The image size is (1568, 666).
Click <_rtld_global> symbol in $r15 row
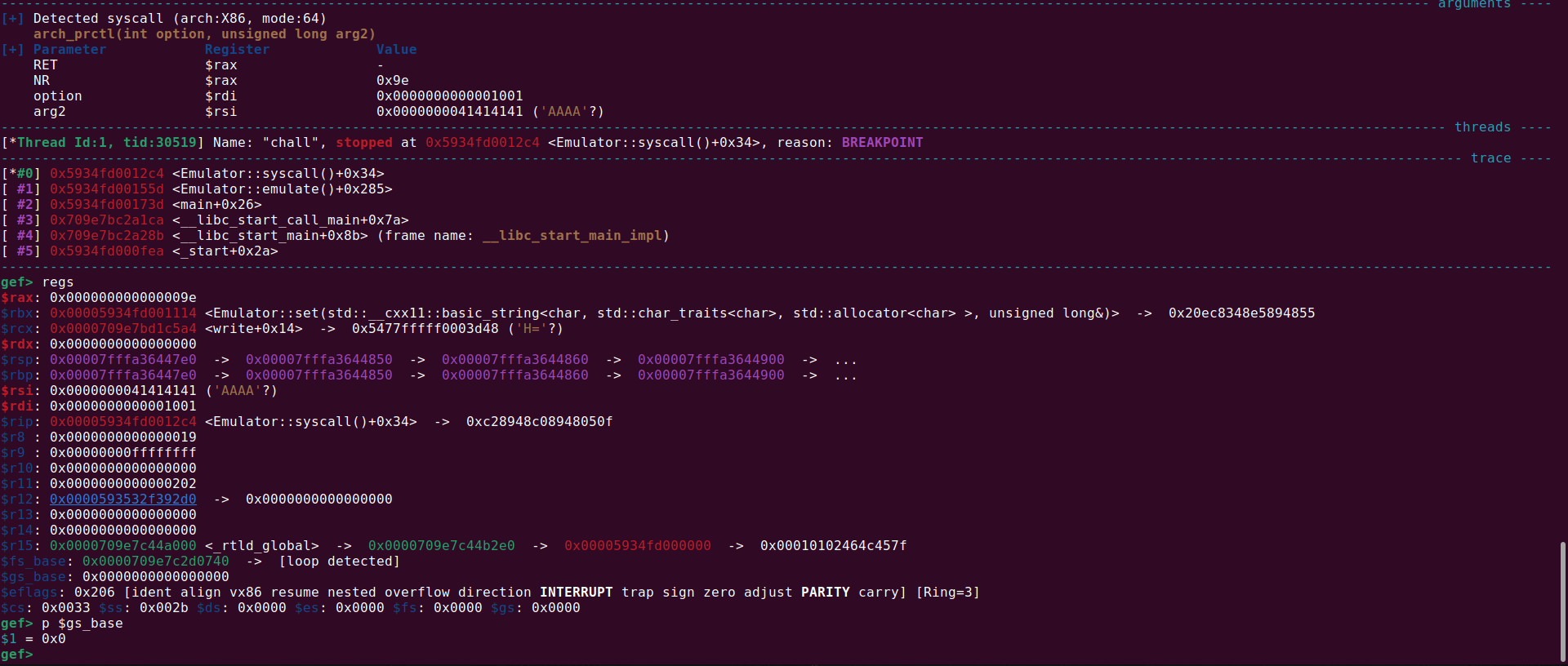pyautogui.click(x=261, y=545)
